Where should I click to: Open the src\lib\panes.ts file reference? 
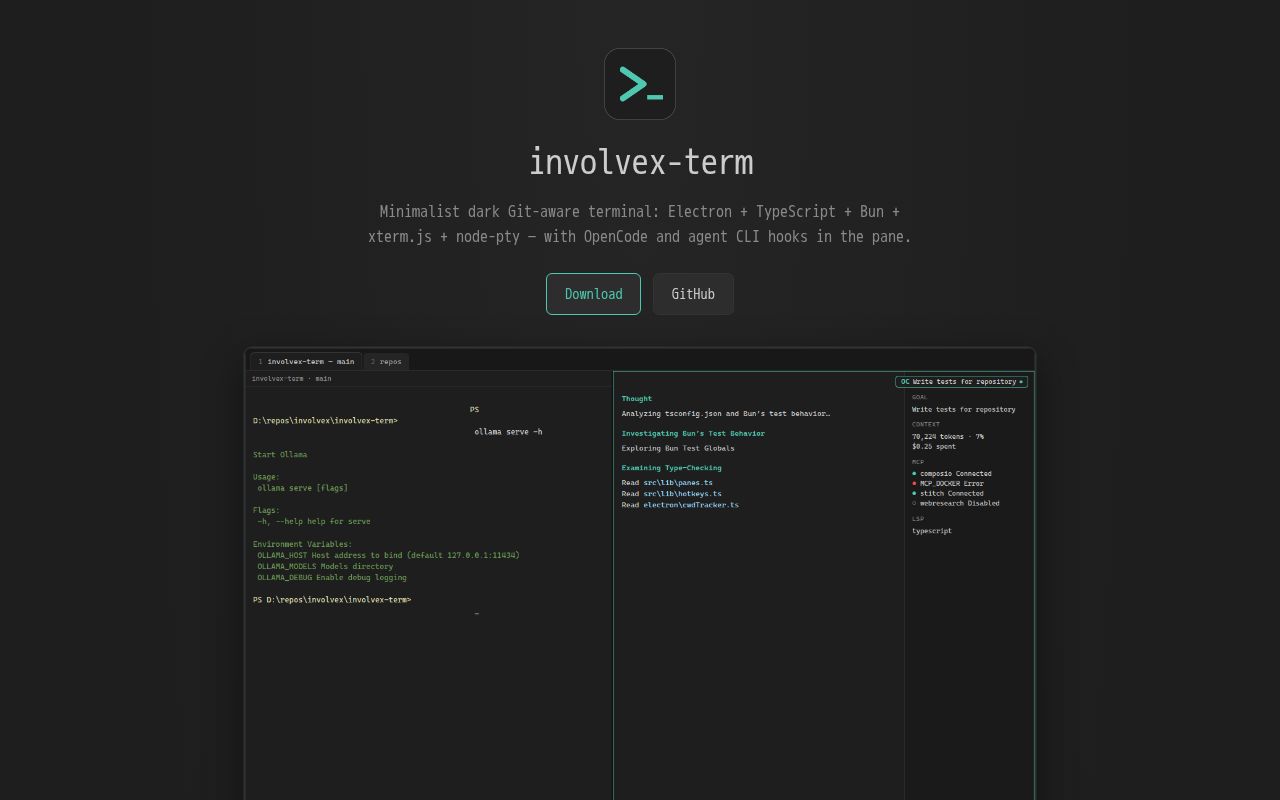point(678,483)
